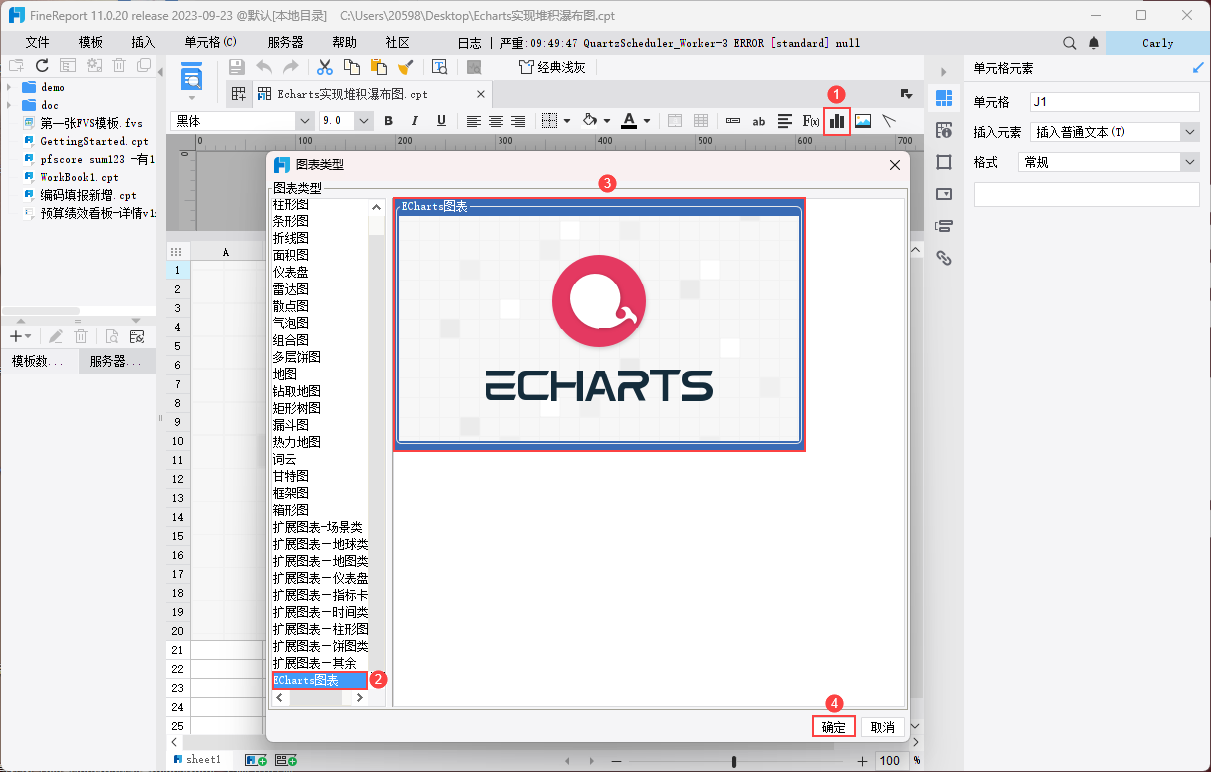Click the insert image toolbar icon
The image size is (1211, 772).
[863, 121]
